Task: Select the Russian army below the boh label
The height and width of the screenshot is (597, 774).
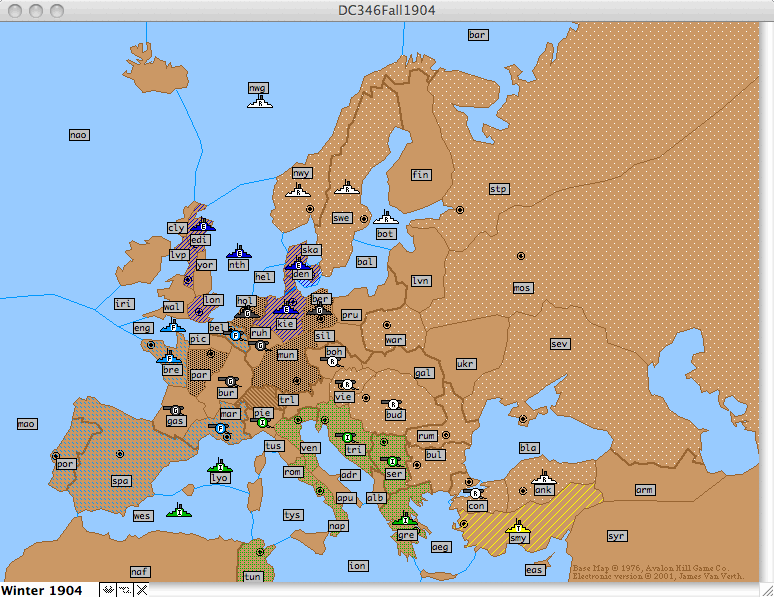Action: 332,361
